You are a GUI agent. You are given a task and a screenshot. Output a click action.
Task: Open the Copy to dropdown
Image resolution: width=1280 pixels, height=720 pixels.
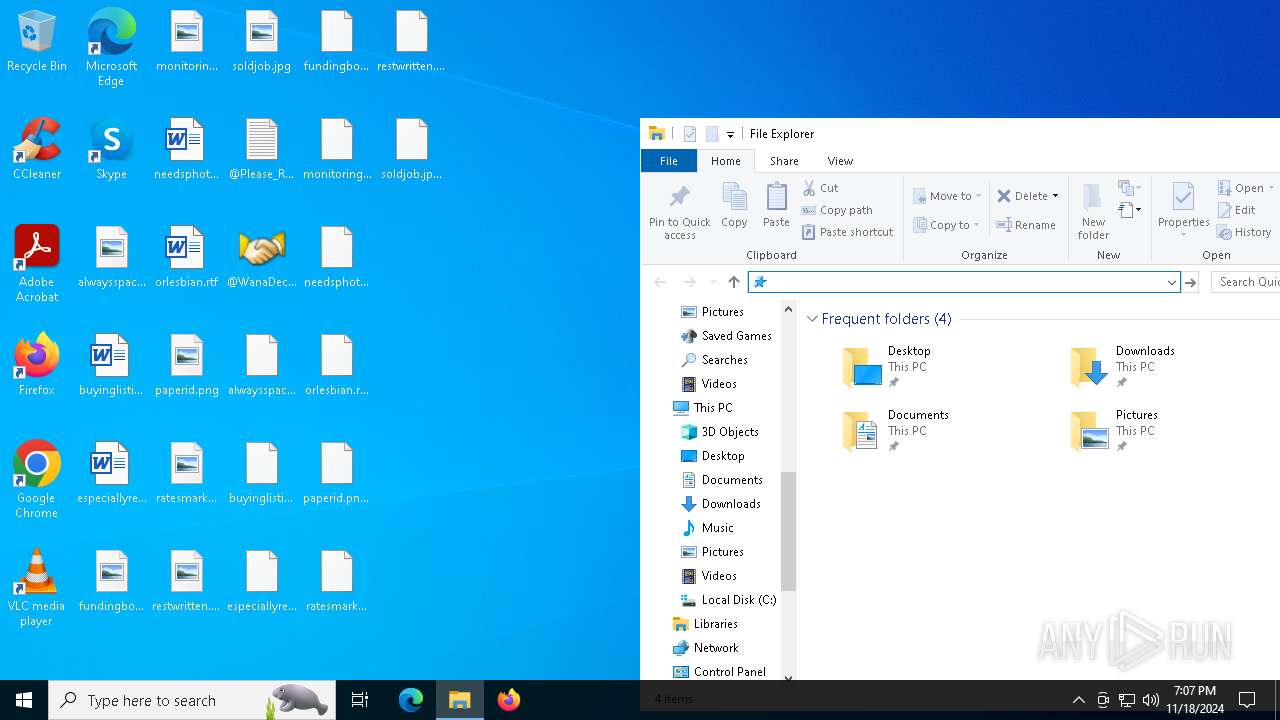click(946, 225)
